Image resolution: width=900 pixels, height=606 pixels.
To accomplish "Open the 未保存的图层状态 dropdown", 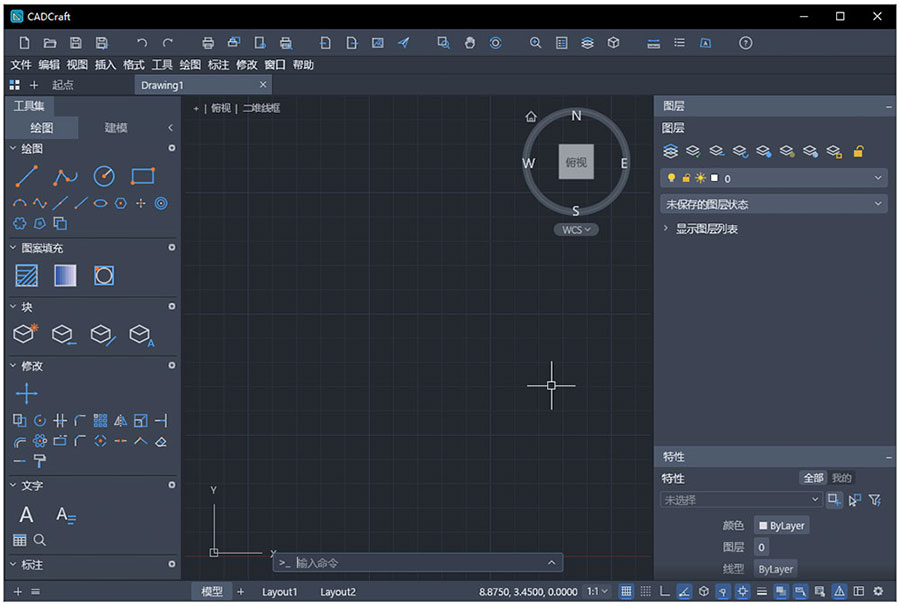I will pos(773,204).
